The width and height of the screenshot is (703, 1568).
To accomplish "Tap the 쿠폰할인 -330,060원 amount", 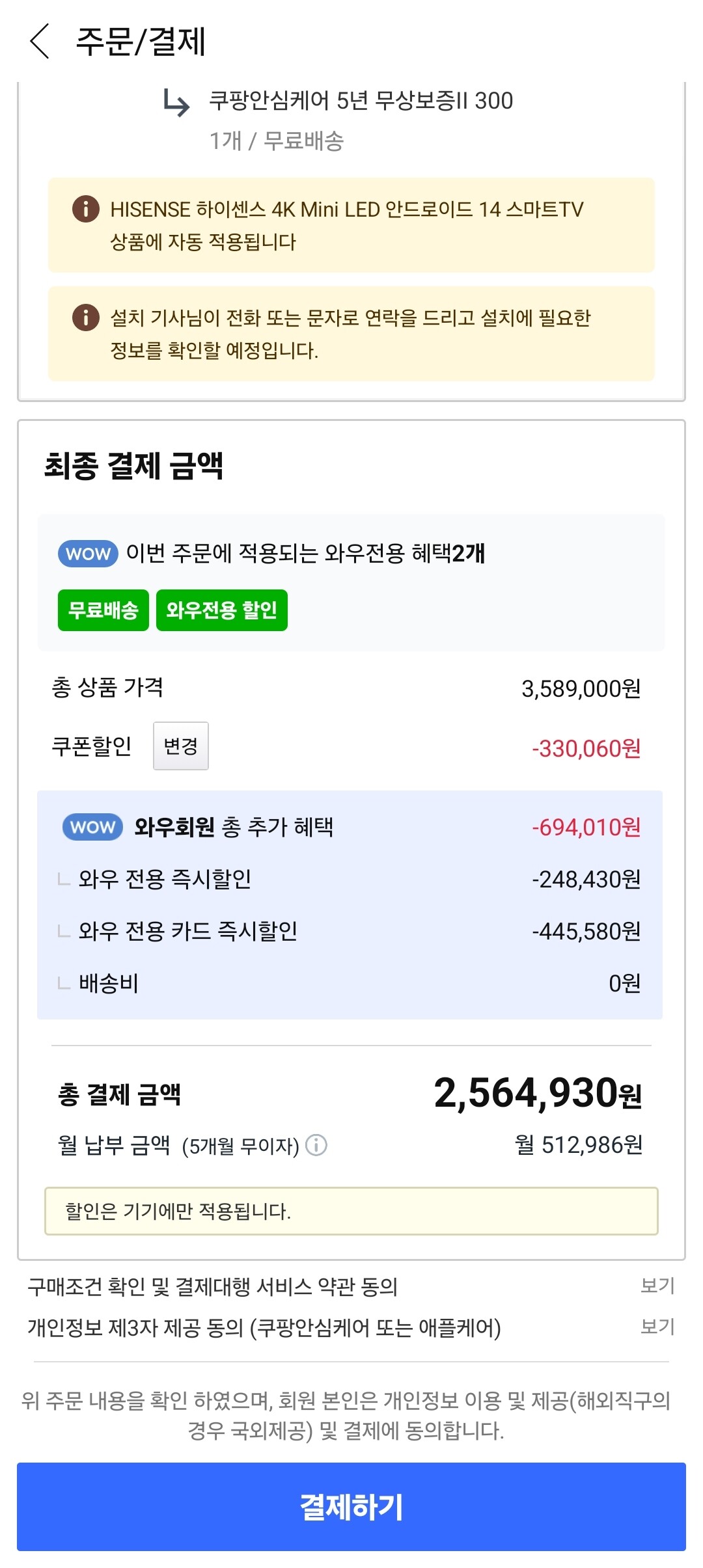I will tap(586, 748).
